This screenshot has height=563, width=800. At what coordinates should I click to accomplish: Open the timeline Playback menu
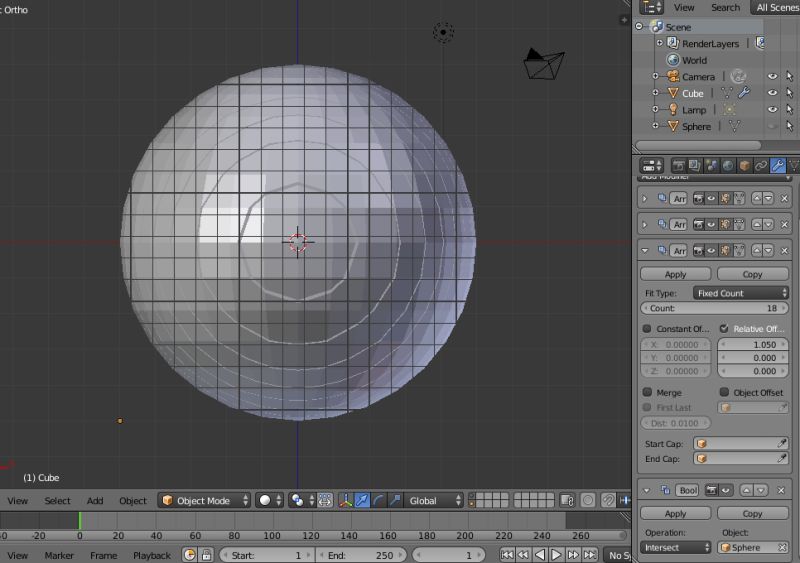[152, 555]
